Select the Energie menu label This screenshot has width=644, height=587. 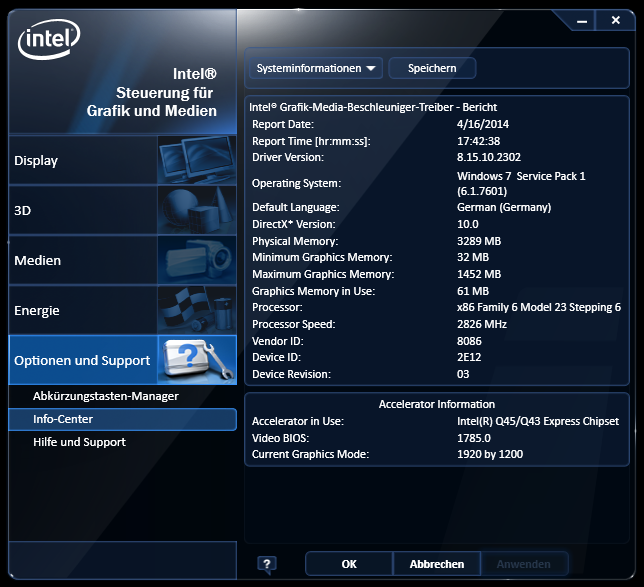(37, 311)
